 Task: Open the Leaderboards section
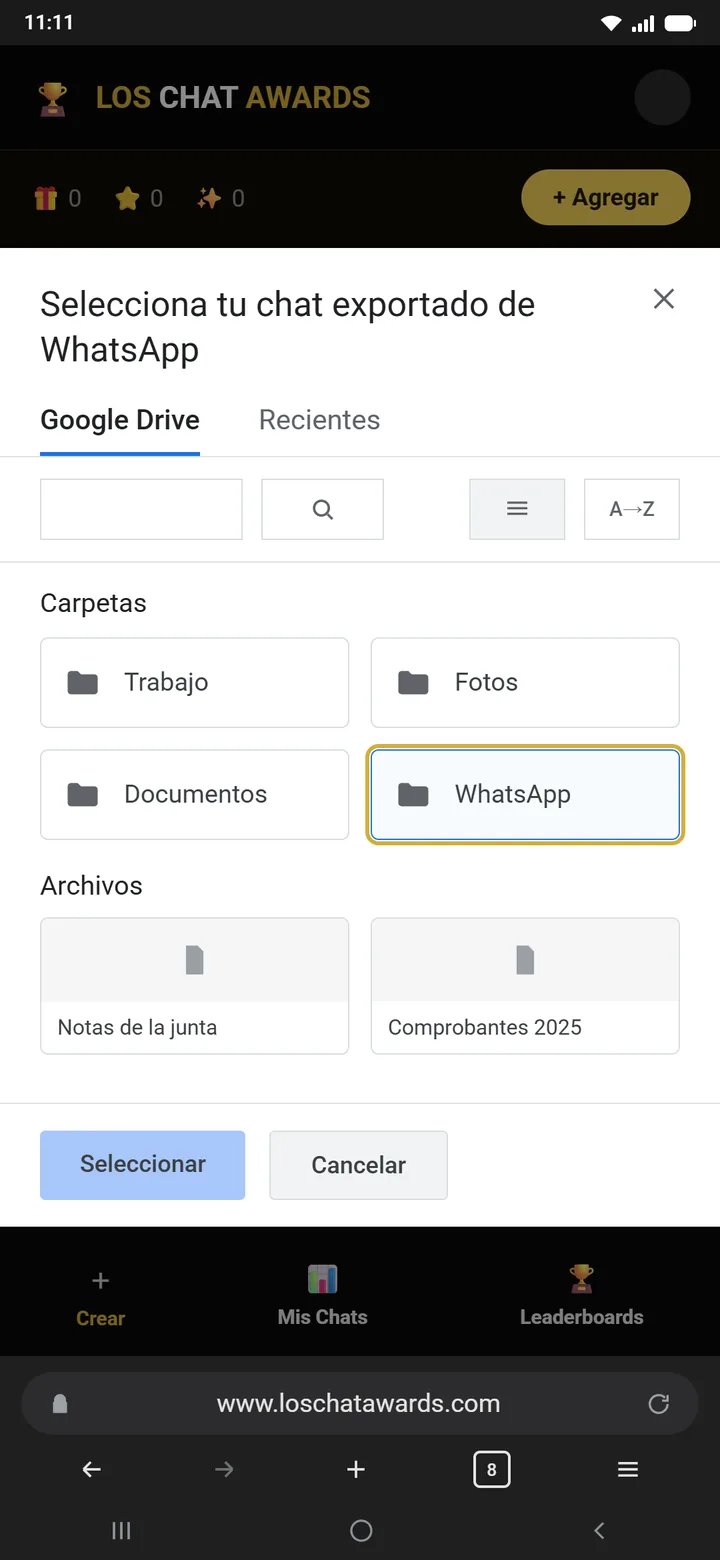[582, 1297]
